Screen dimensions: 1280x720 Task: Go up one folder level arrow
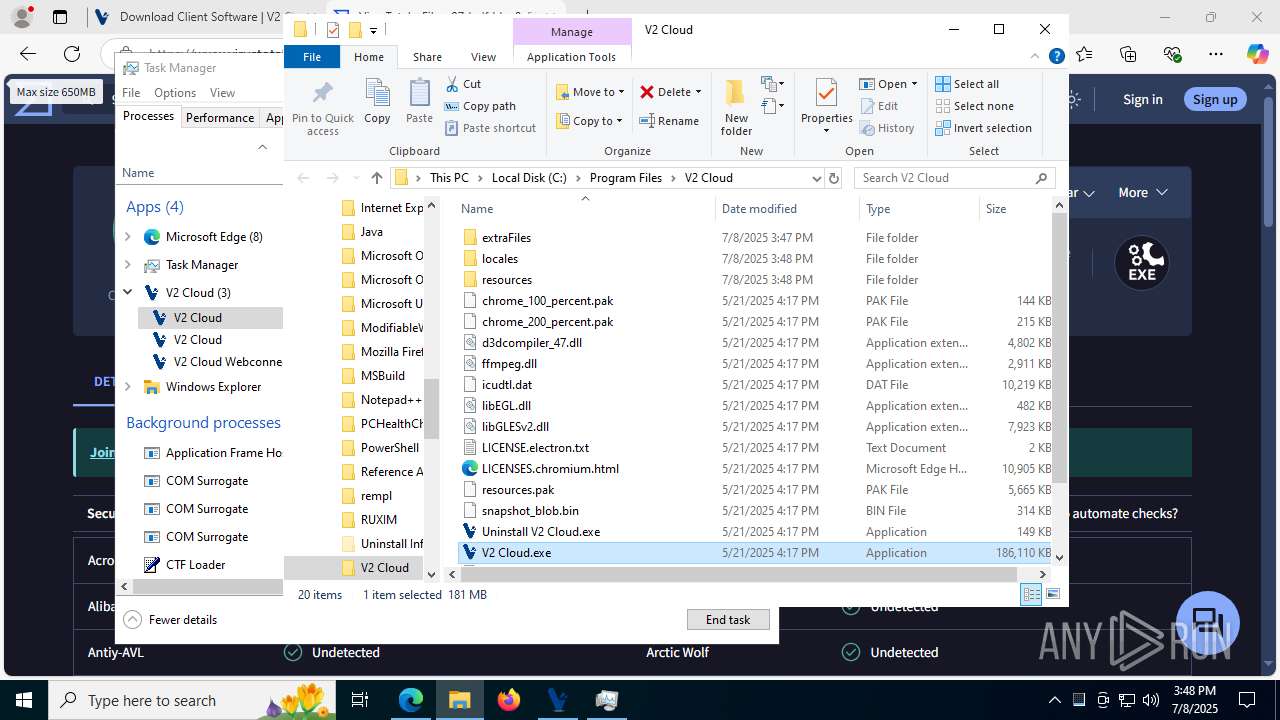pyautogui.click(x=376, y=178)
